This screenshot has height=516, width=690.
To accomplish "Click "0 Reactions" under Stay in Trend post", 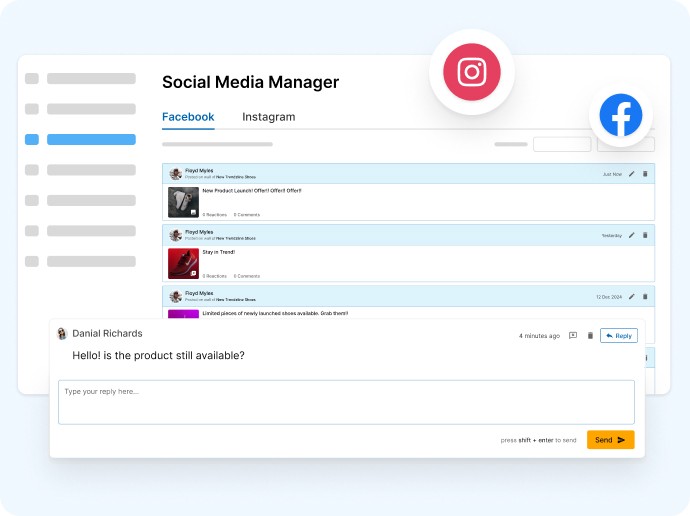I will pos(215,276).
